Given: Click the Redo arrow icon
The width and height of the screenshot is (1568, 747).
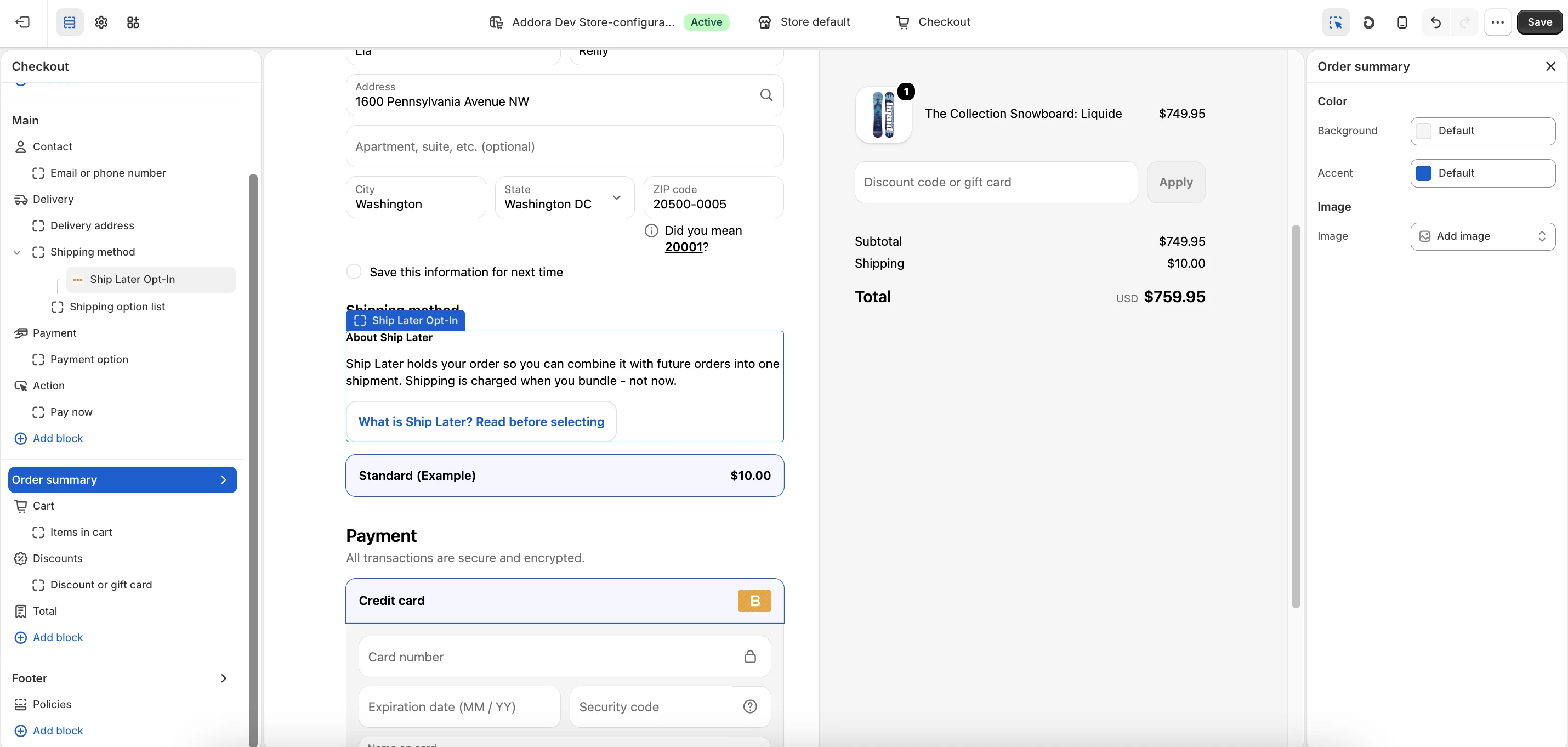Looking at the screenshot, I should click(1464, 22).
